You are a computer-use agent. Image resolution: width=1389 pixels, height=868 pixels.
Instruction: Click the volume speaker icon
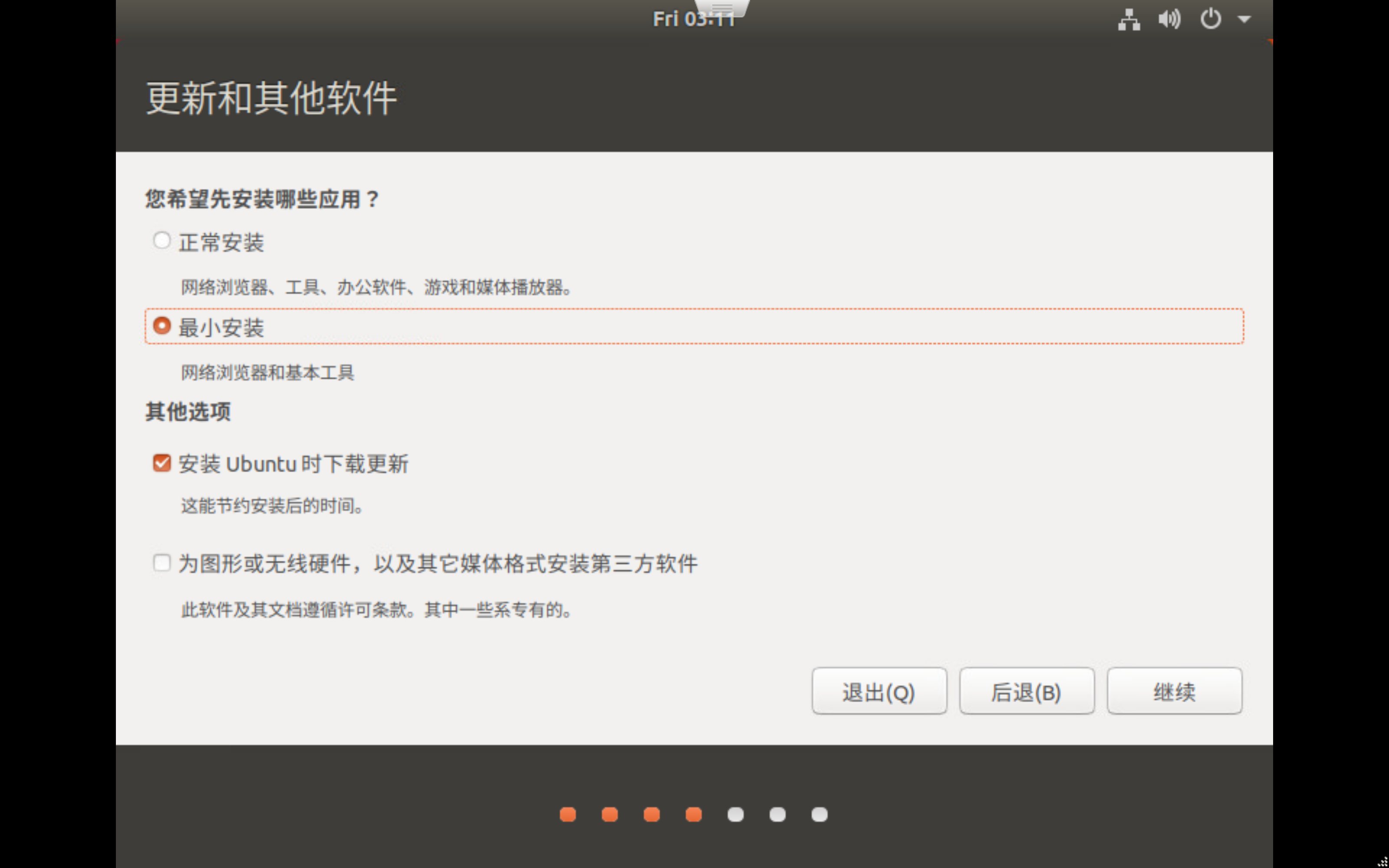click(1169, 19)
